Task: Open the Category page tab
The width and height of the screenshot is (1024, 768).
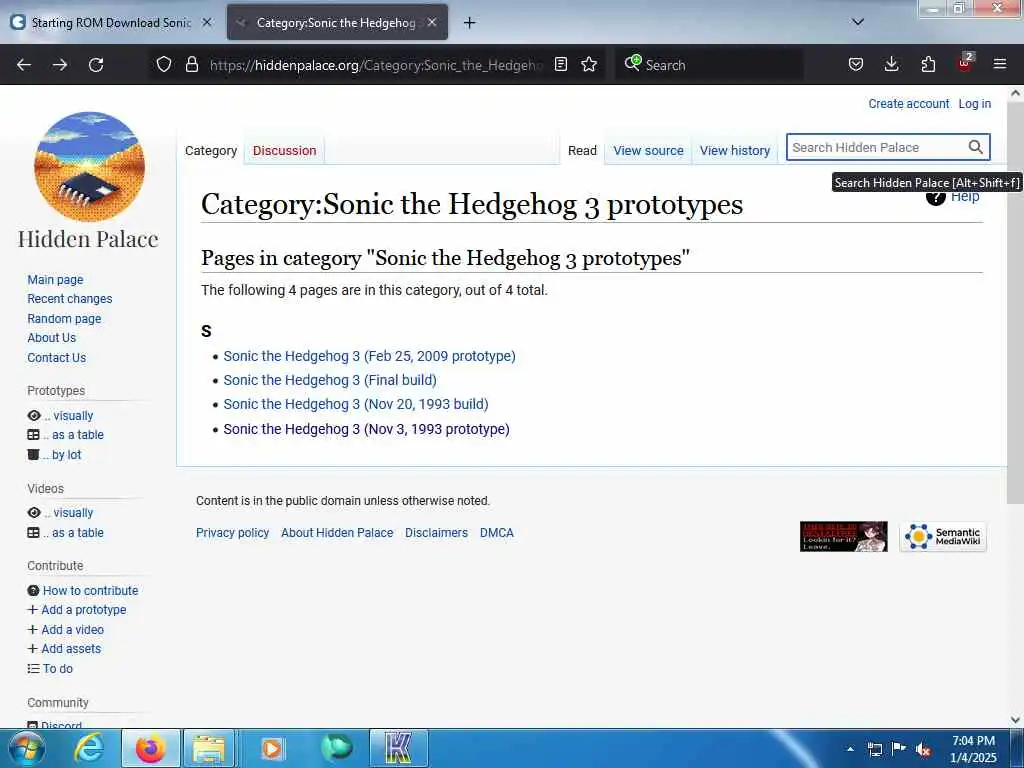Action: [210, 151]
